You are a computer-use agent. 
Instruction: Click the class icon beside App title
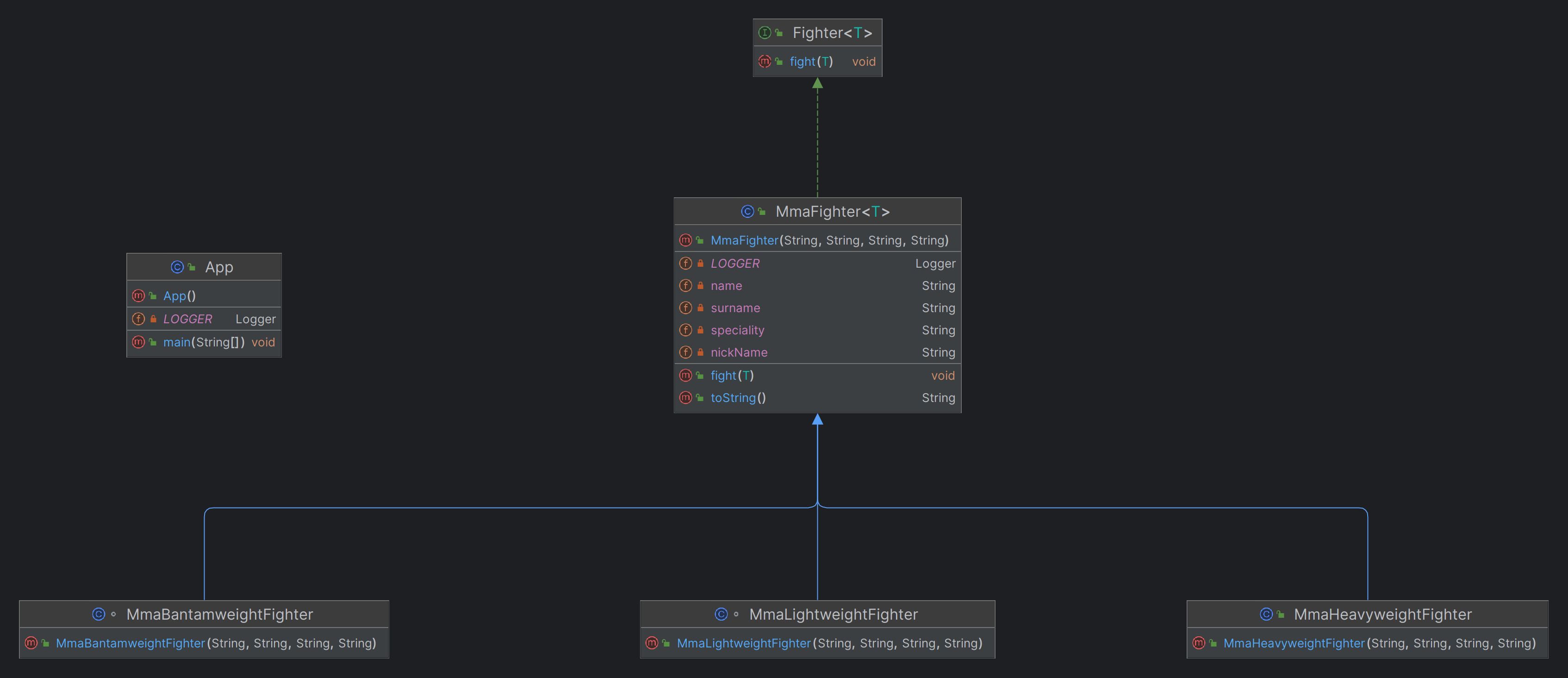[177, 267]
